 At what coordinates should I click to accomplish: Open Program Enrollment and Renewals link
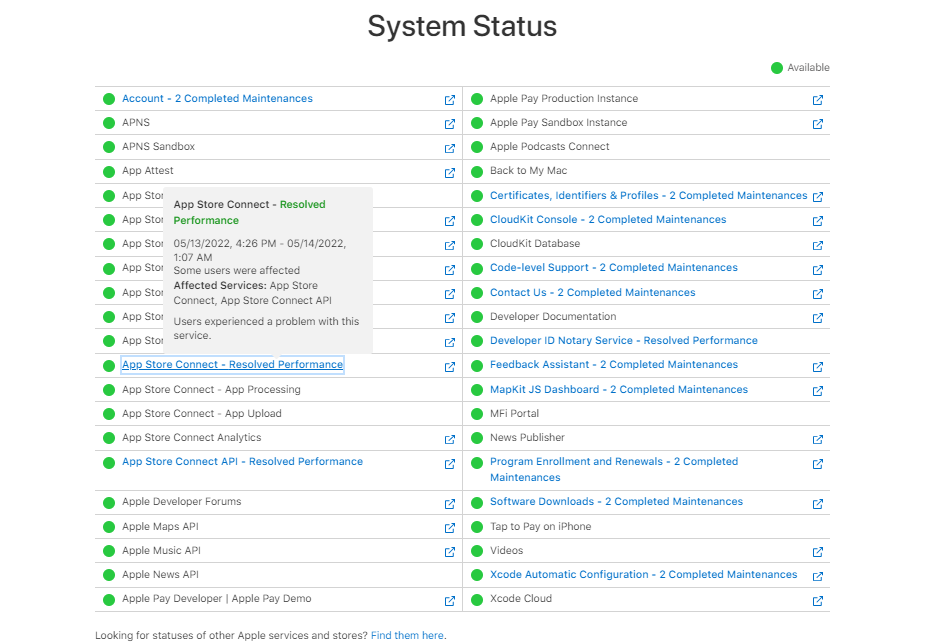(613, 462)
